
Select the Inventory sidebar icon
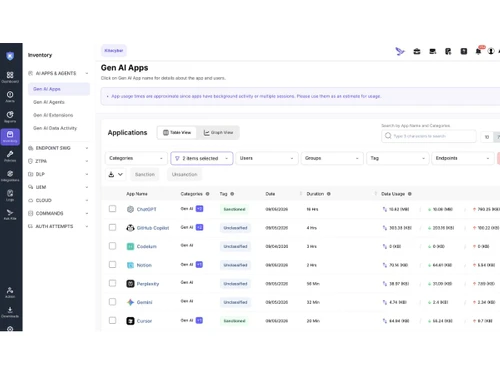coord(10,137)
